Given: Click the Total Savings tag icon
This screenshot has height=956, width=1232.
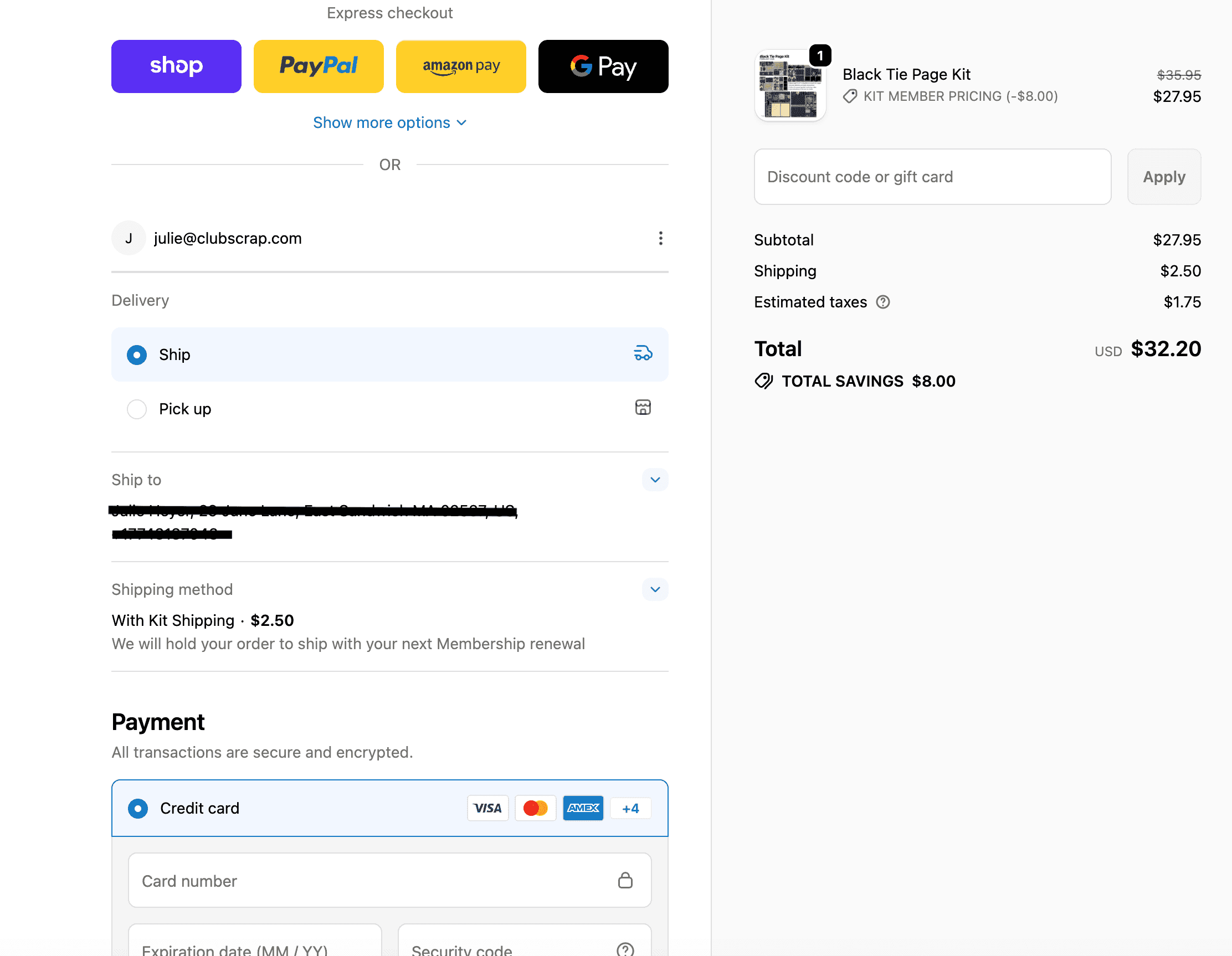Looking at the screenshot, I should coord(764,381).
